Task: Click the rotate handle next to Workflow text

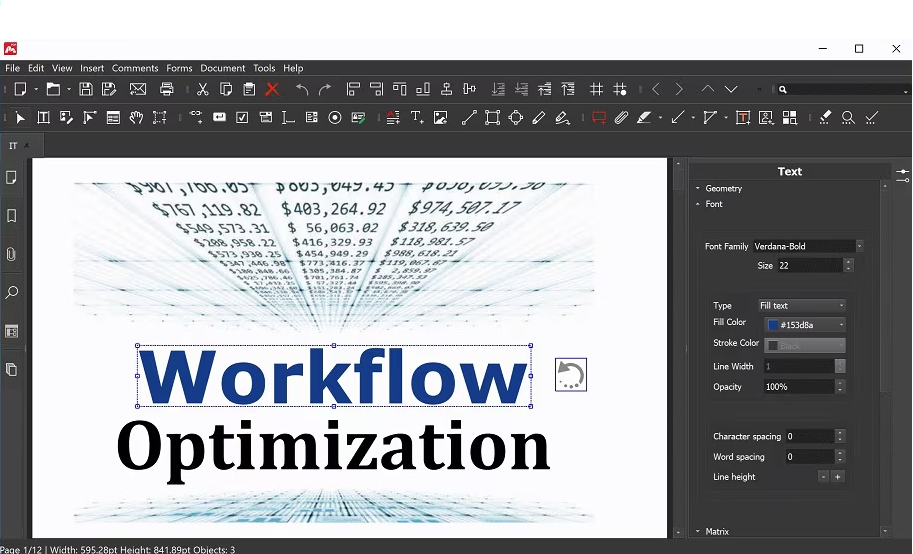Action: [x=571, y=375]
